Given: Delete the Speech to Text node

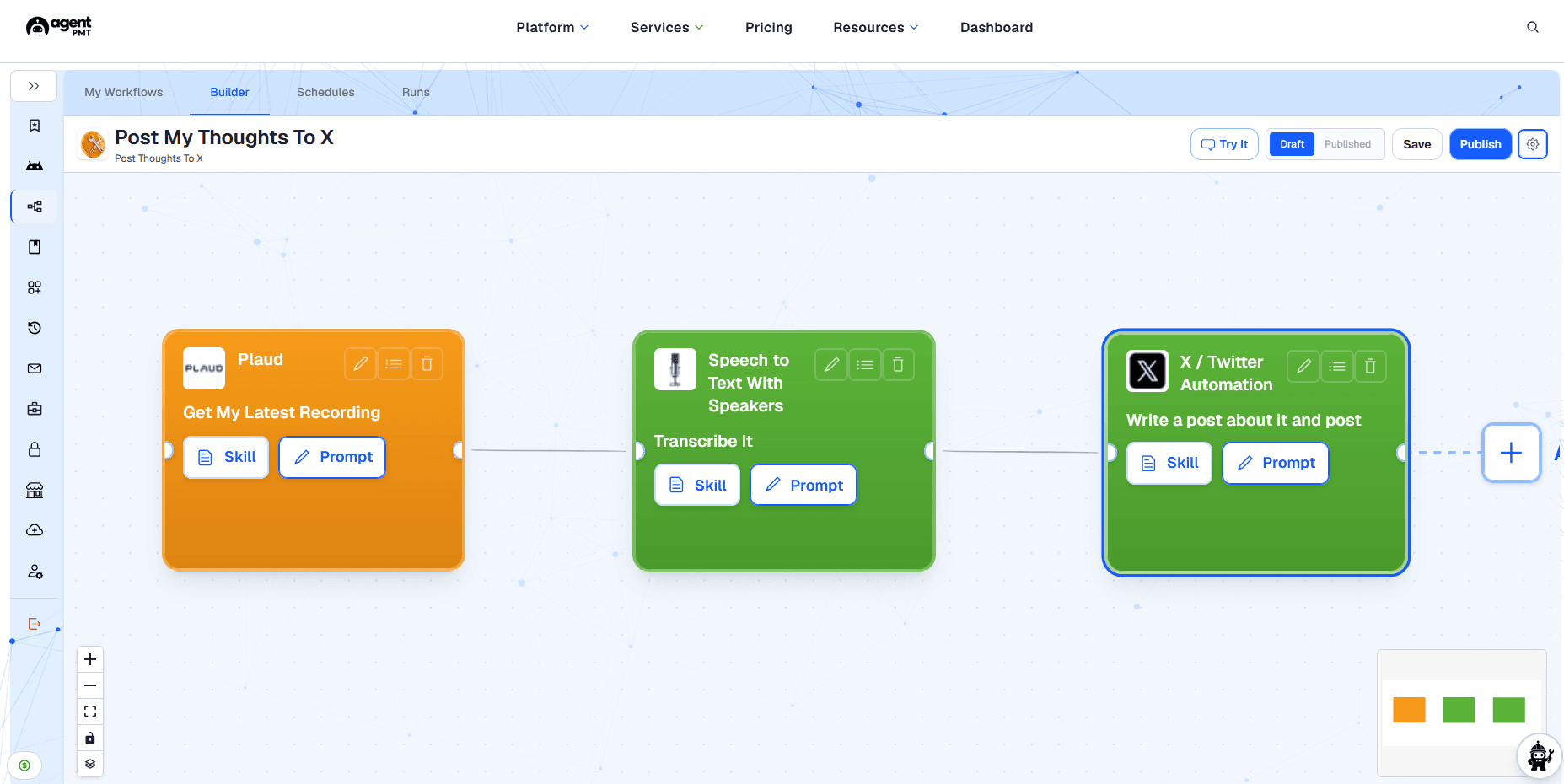Looking at the screenshot, I should (898, 365).
